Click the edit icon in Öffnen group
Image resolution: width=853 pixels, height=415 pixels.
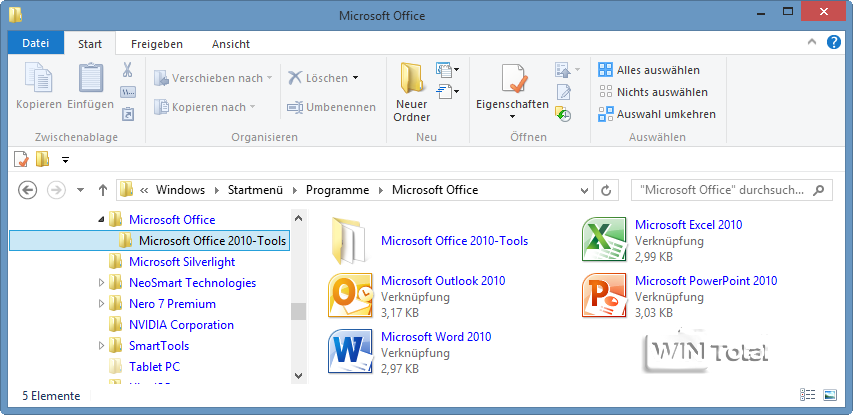pyautogui.click(x=564, y=92)
